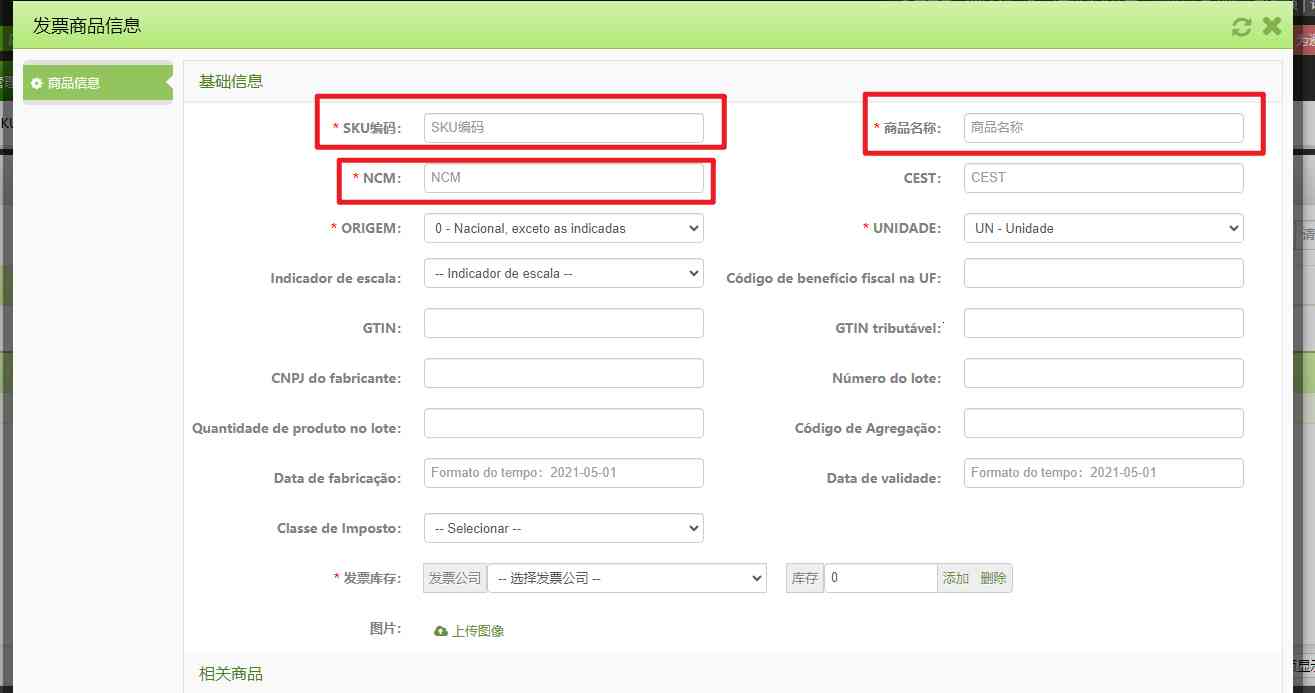Click the 删除 button for invoice stock
The width and height of the screenshot is (1315, 693).
pyautogui.click(x=993, y=578)
